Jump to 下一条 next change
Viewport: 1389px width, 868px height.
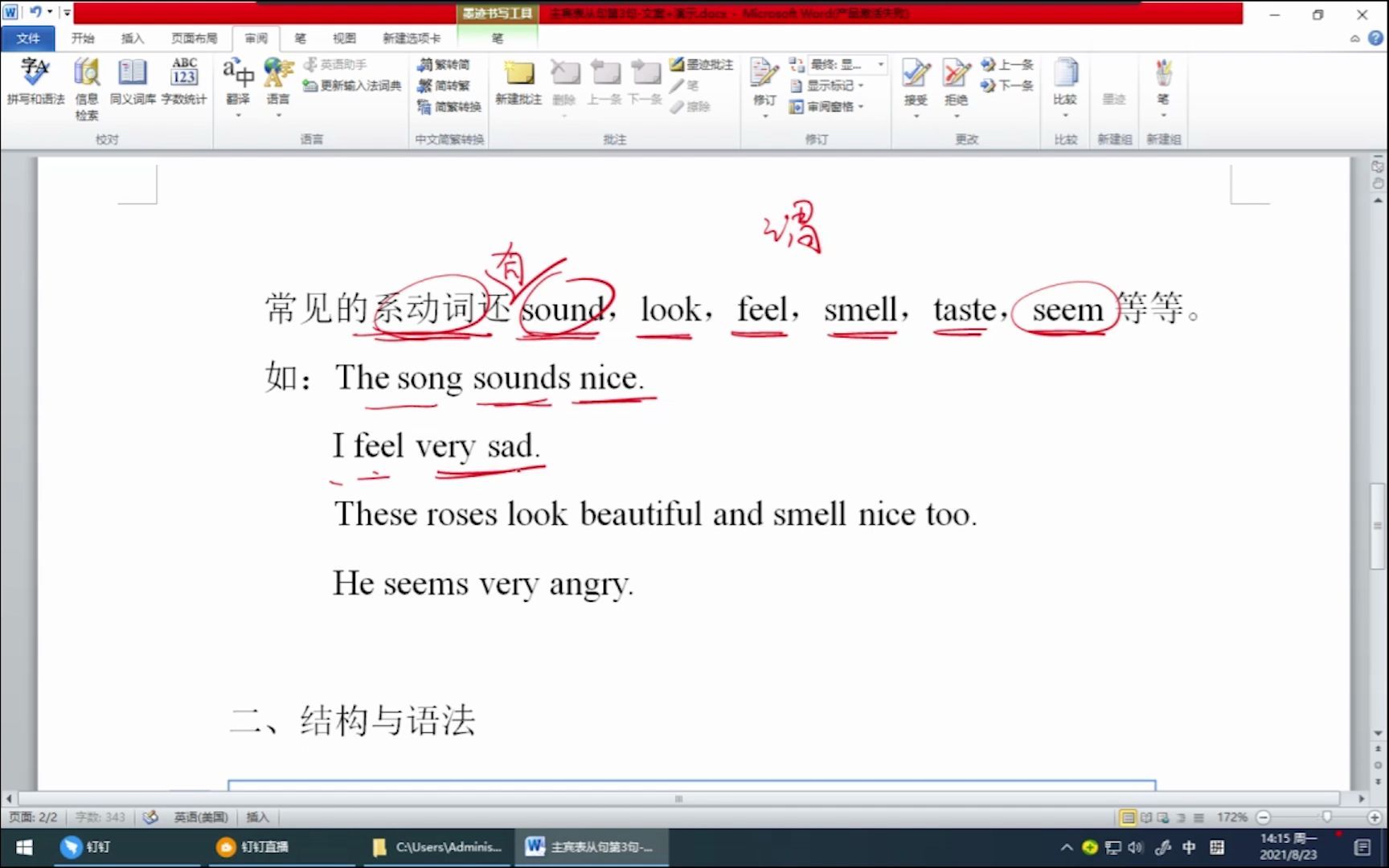coord(1008,85)
